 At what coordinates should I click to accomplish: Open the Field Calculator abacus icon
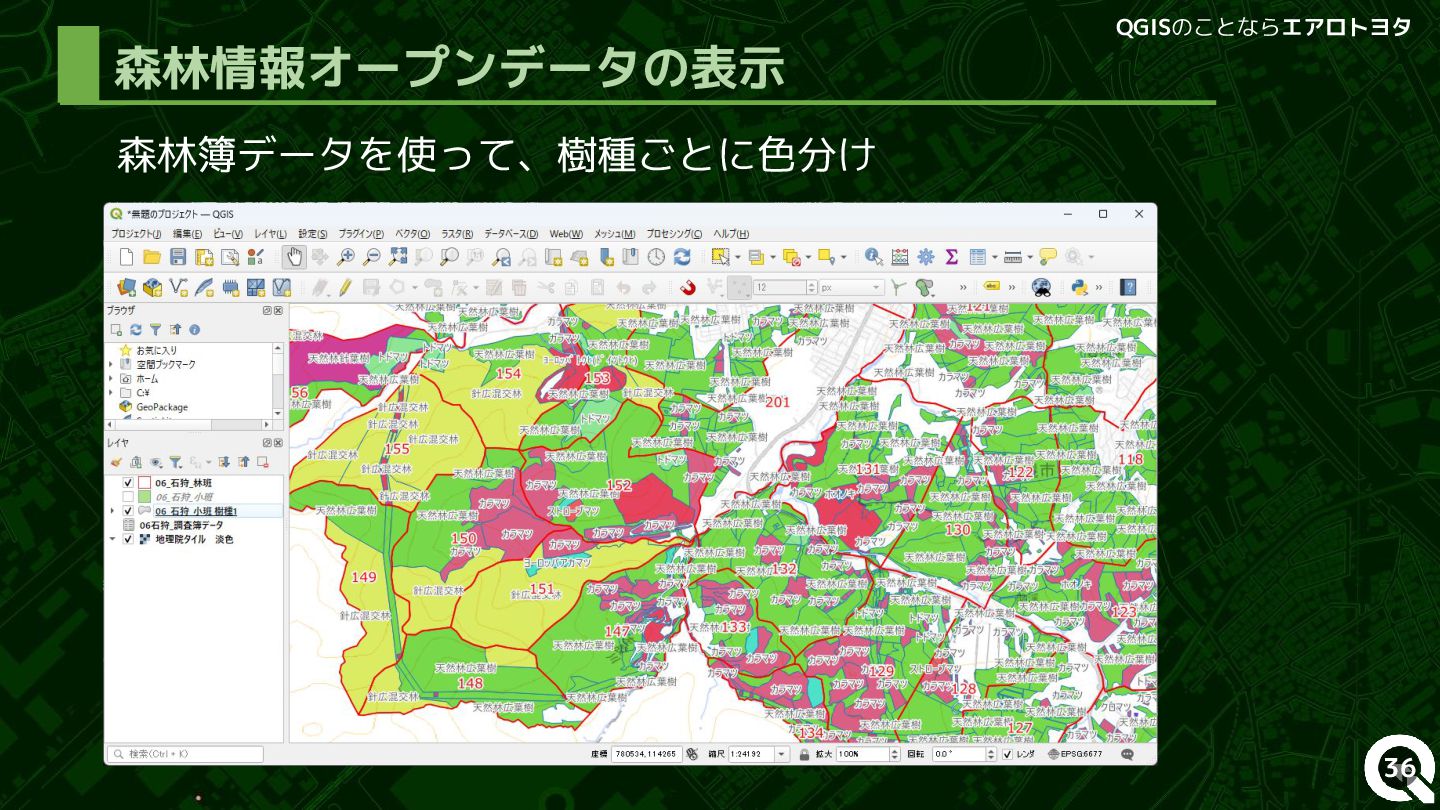(x=900, y=257)
